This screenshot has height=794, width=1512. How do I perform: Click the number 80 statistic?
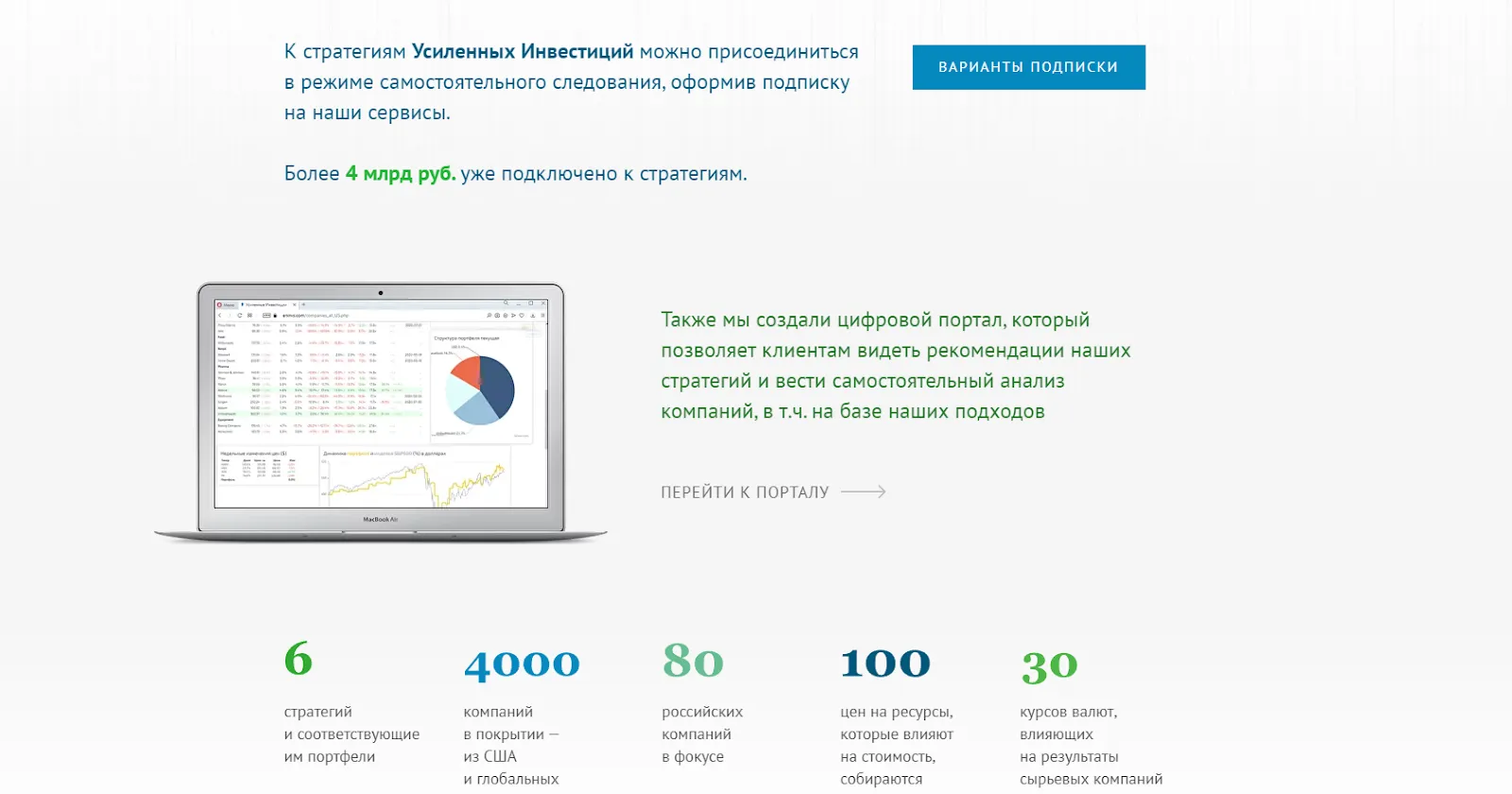[693, 661]
